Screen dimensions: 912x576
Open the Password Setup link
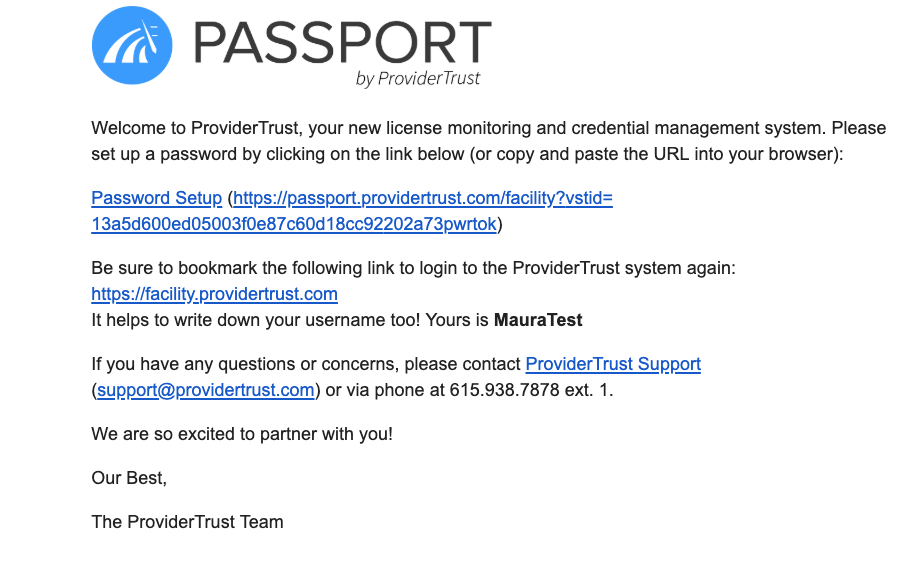[x=156, y=198]
